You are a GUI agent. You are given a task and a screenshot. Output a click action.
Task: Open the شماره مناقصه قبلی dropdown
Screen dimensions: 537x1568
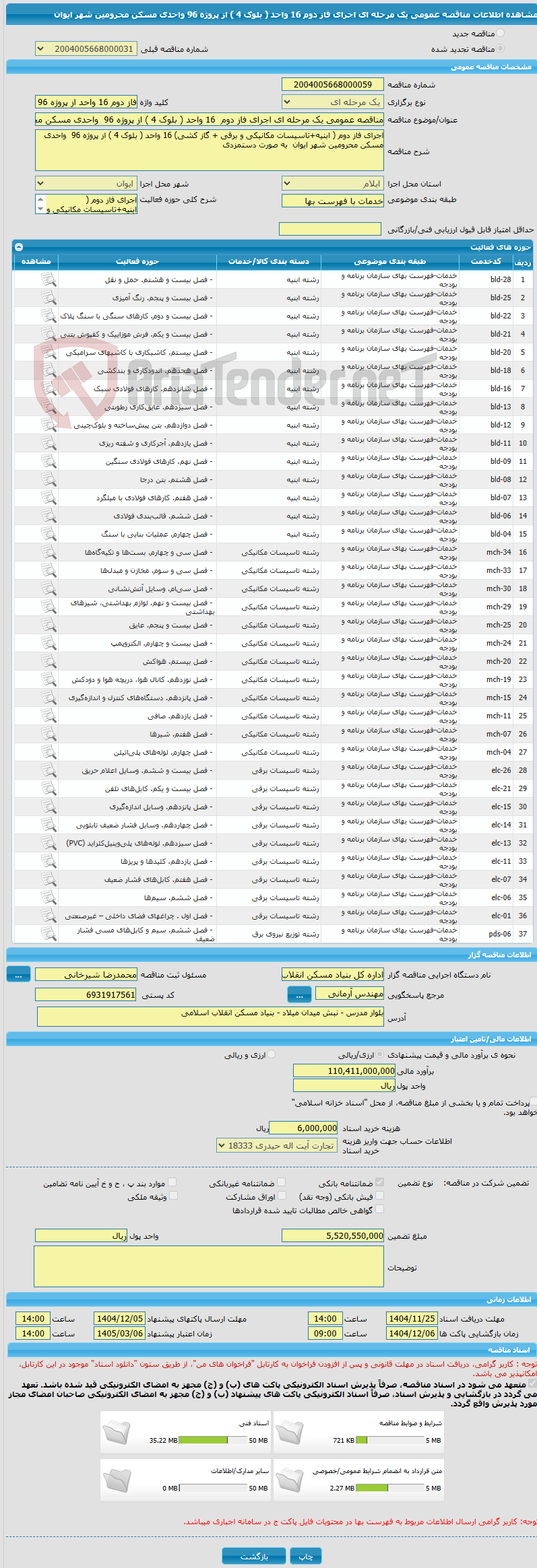(86, 49)
